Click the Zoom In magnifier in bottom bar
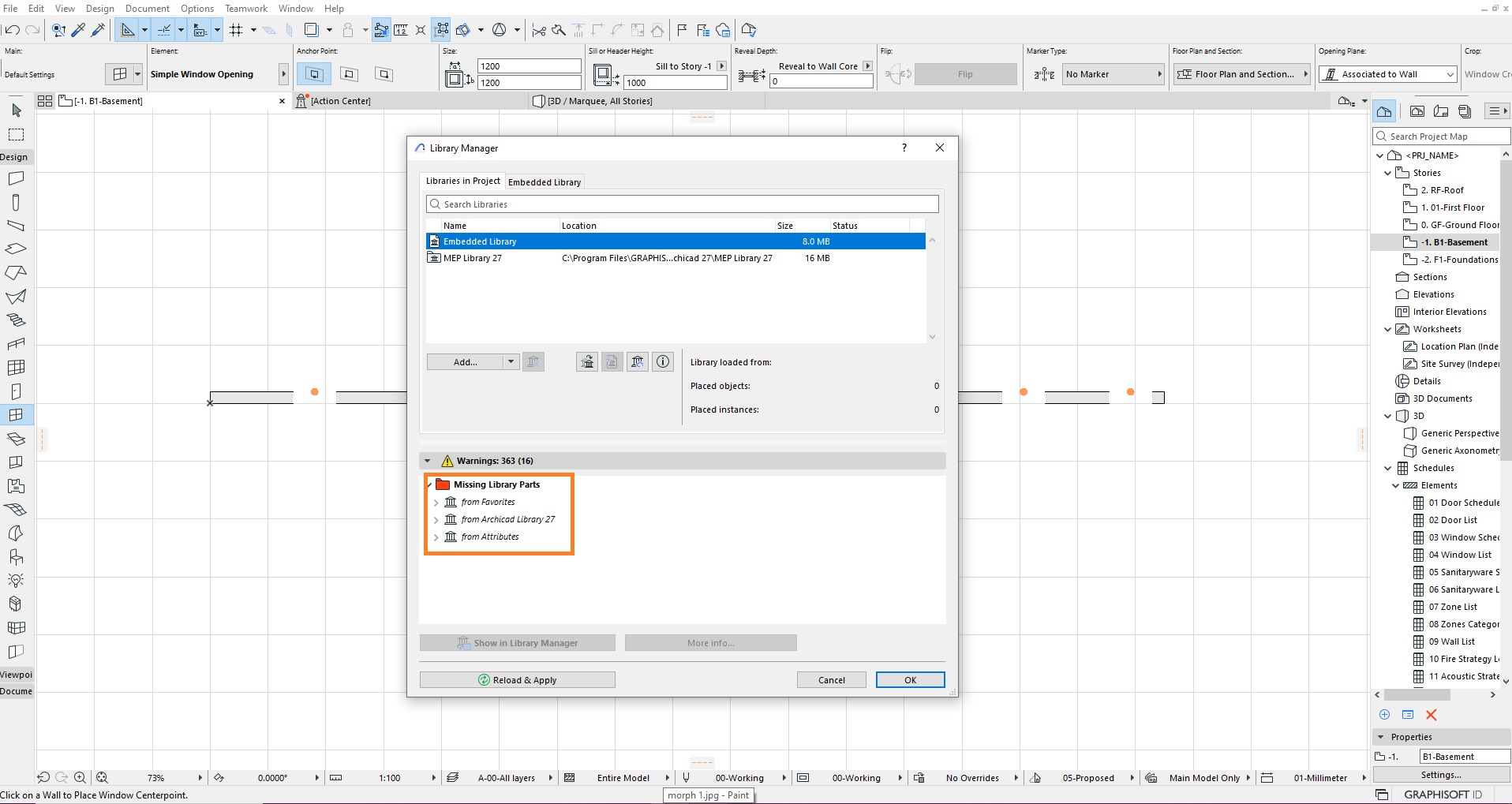The image size is (1512, 804). 80,778
